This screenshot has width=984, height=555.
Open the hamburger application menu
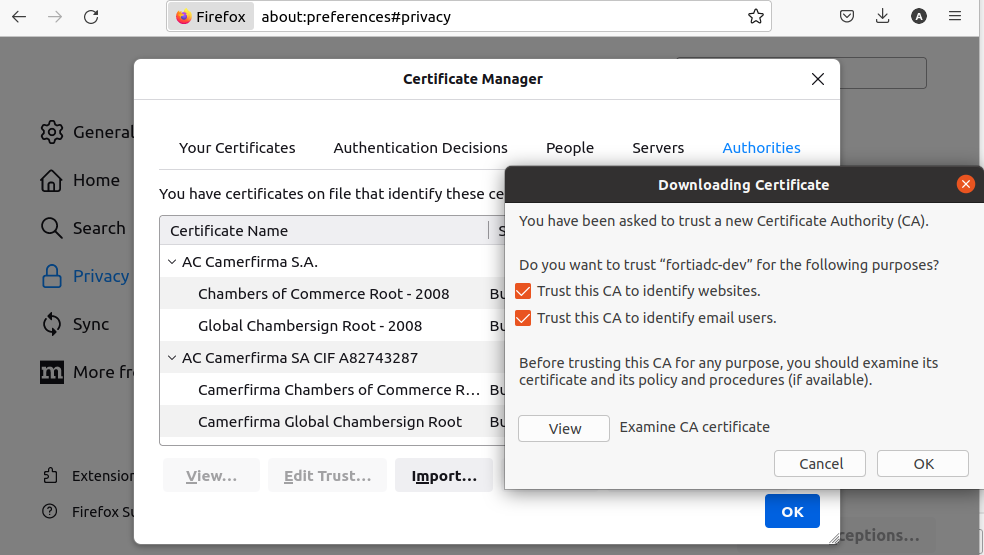[x=956, y=17]
